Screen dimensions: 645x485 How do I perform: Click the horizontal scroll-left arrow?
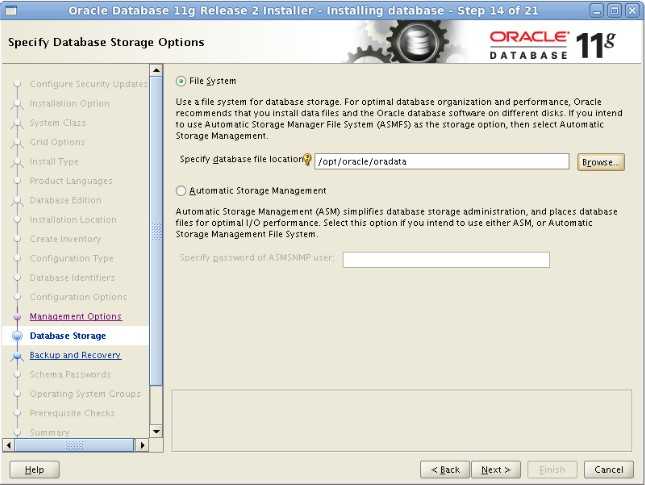point(9,445)
